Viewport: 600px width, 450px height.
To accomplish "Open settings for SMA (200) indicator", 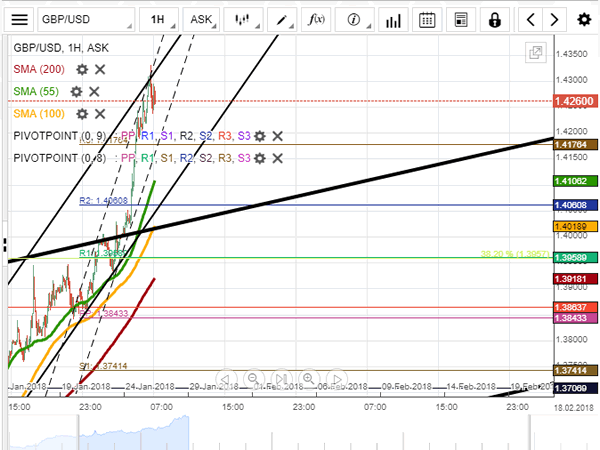I will pos(82,69).
